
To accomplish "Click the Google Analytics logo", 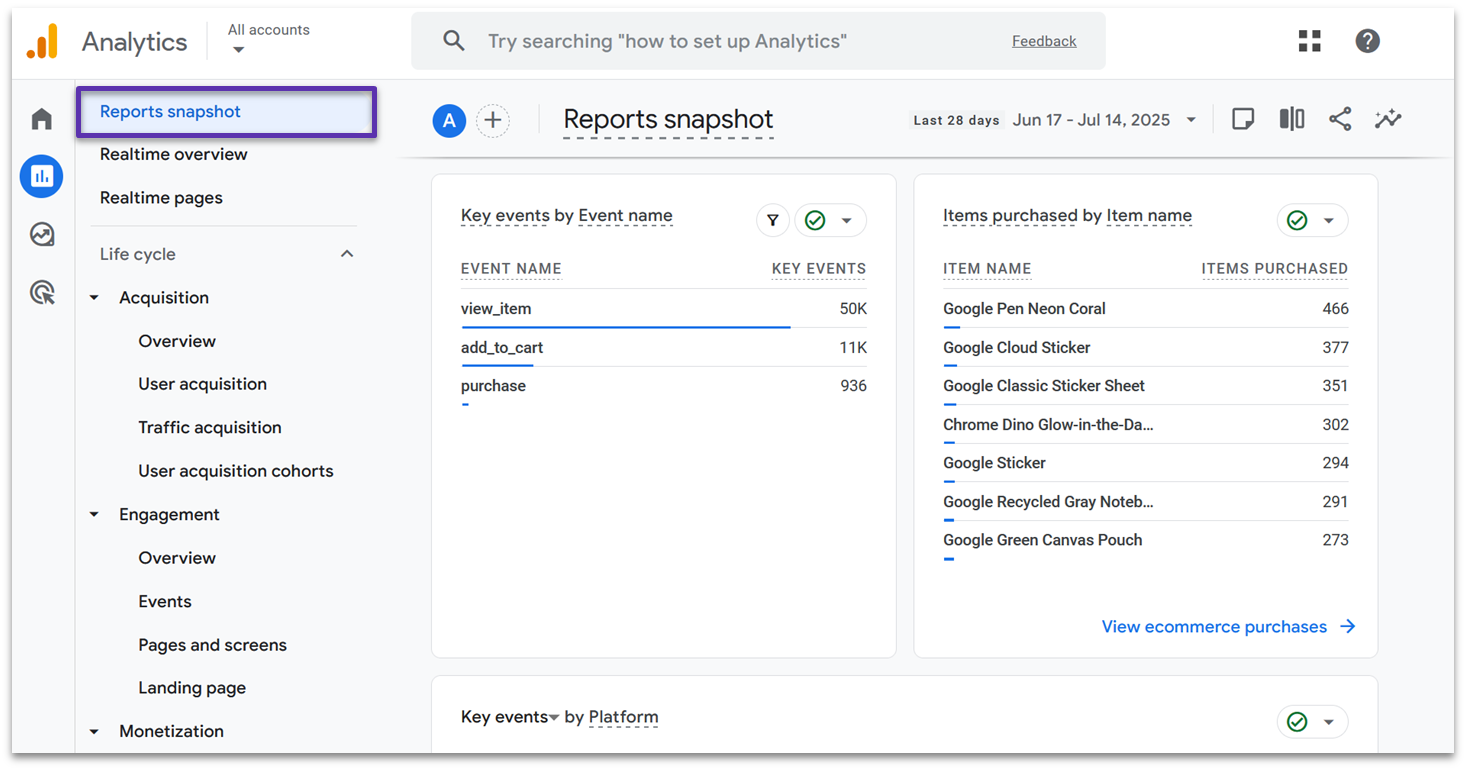I will [x=42, y=41].
